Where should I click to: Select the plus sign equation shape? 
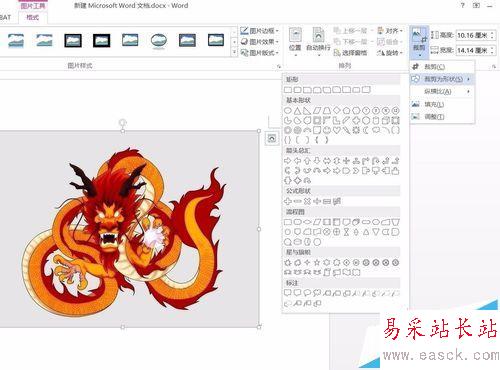tap(288, 201)
